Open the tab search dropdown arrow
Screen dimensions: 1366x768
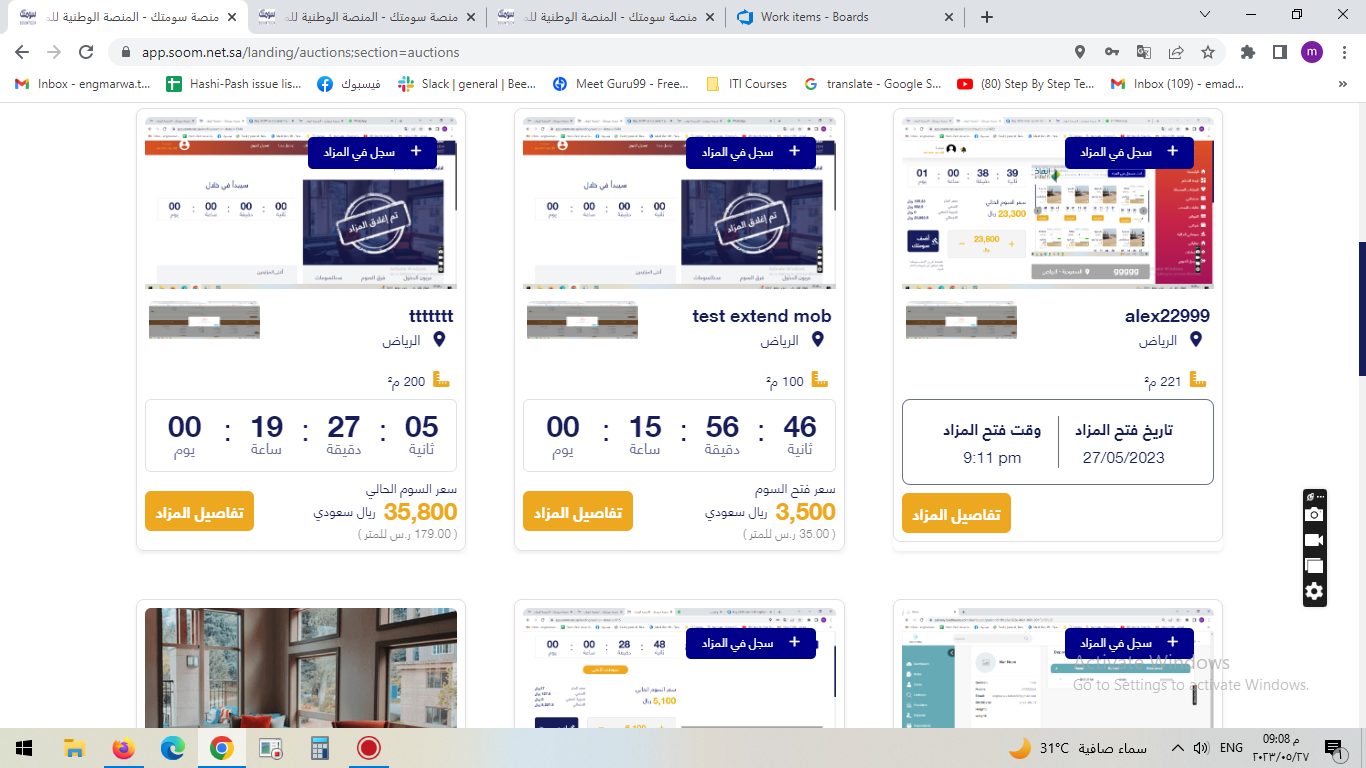coord(1205,15)
